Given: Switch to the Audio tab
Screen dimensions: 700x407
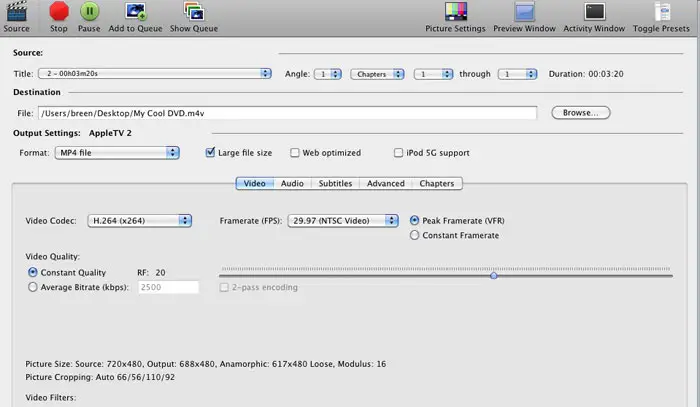Looking at the screenshot, I should point(292,183).
